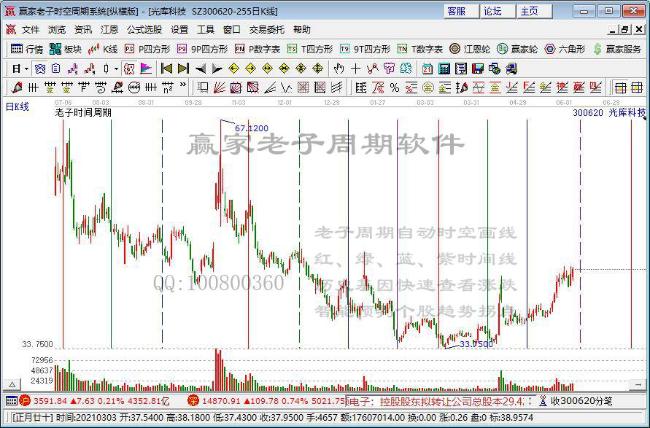
Task: Click the black left arrow icon
Action: [x=201, y=69]
